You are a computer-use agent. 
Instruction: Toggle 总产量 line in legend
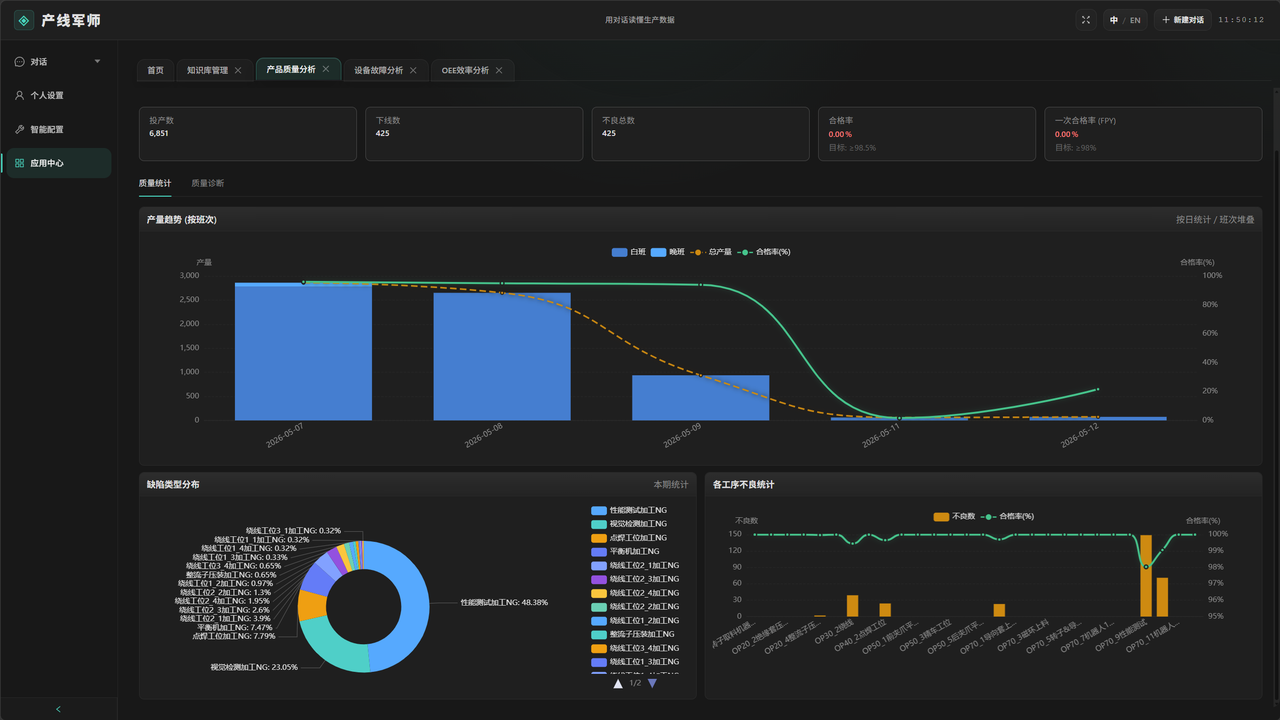[712, 252]
